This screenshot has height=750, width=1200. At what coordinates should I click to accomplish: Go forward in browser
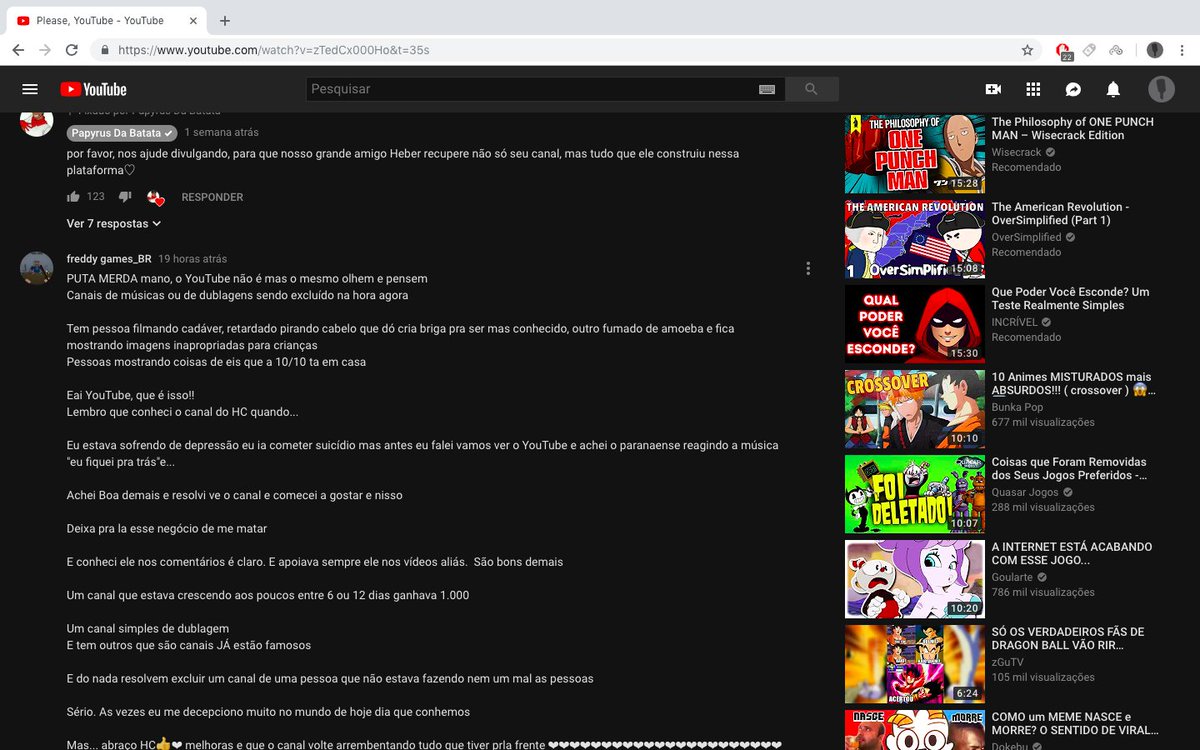tap(44, 49)
